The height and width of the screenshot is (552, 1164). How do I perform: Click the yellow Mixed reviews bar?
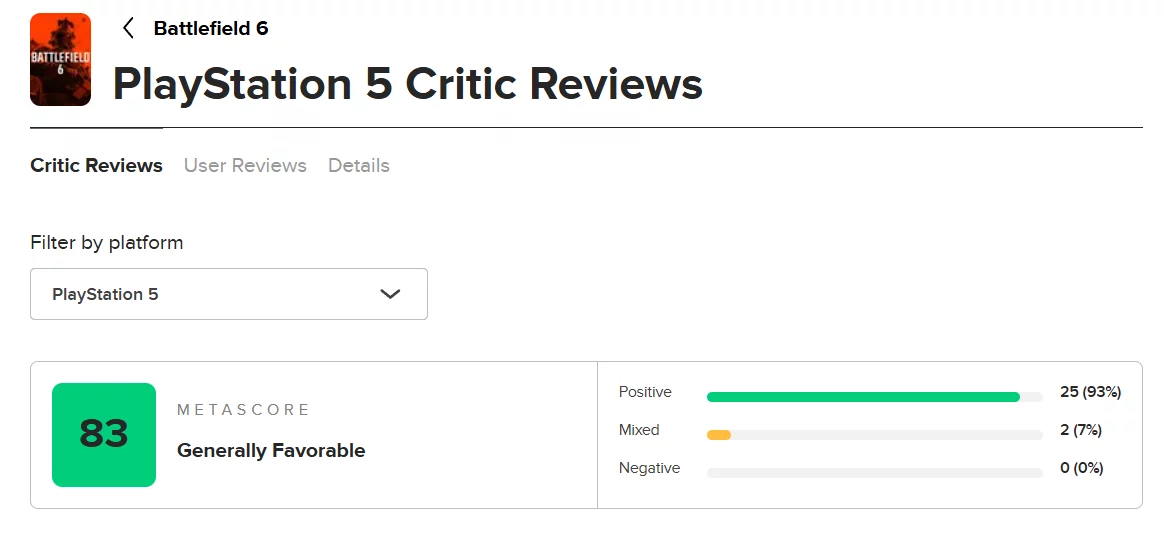pos(719,435)
